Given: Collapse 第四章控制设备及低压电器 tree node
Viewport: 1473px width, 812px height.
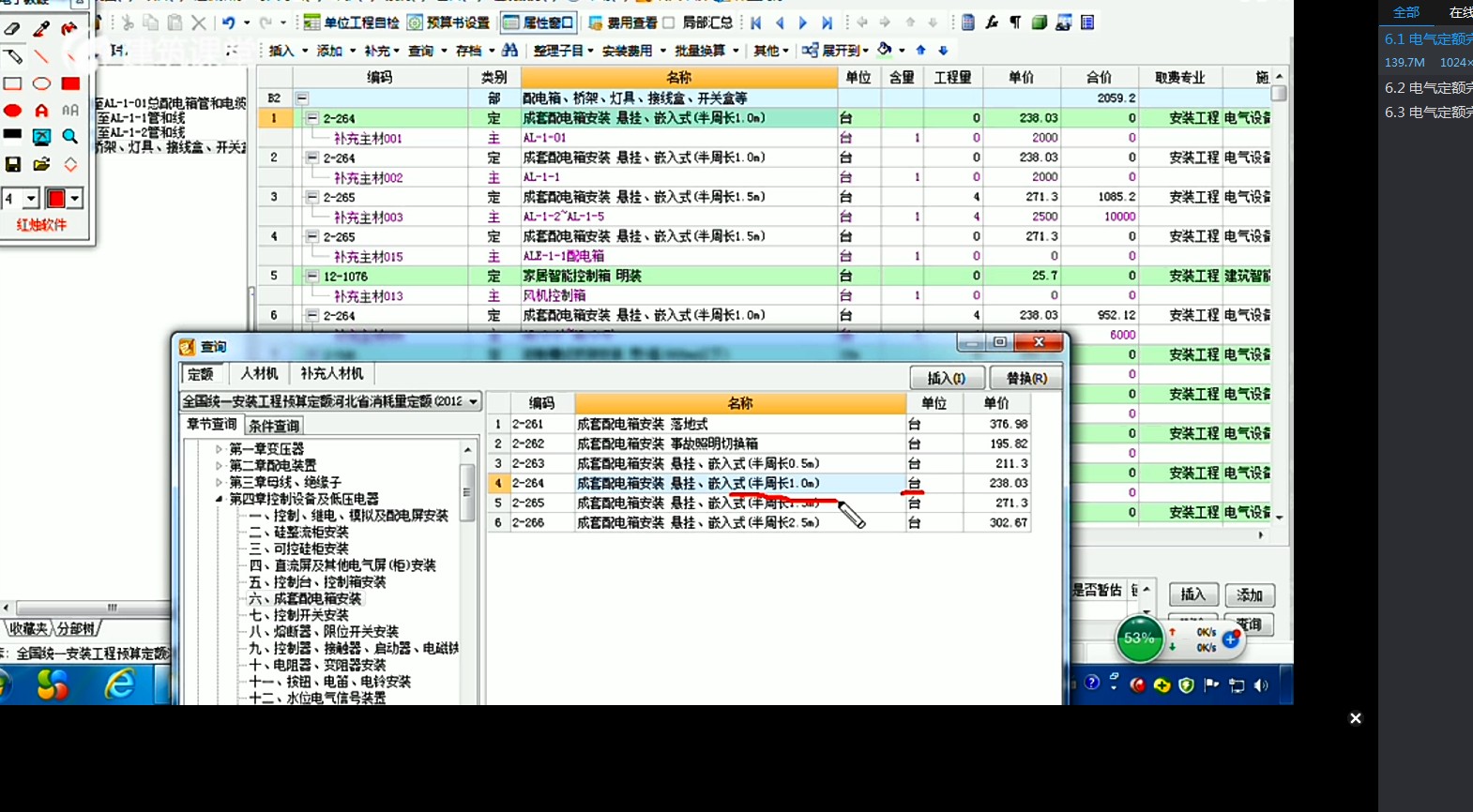Looking at the screenshot, I should pyautogui.click(x=219, y=499).
